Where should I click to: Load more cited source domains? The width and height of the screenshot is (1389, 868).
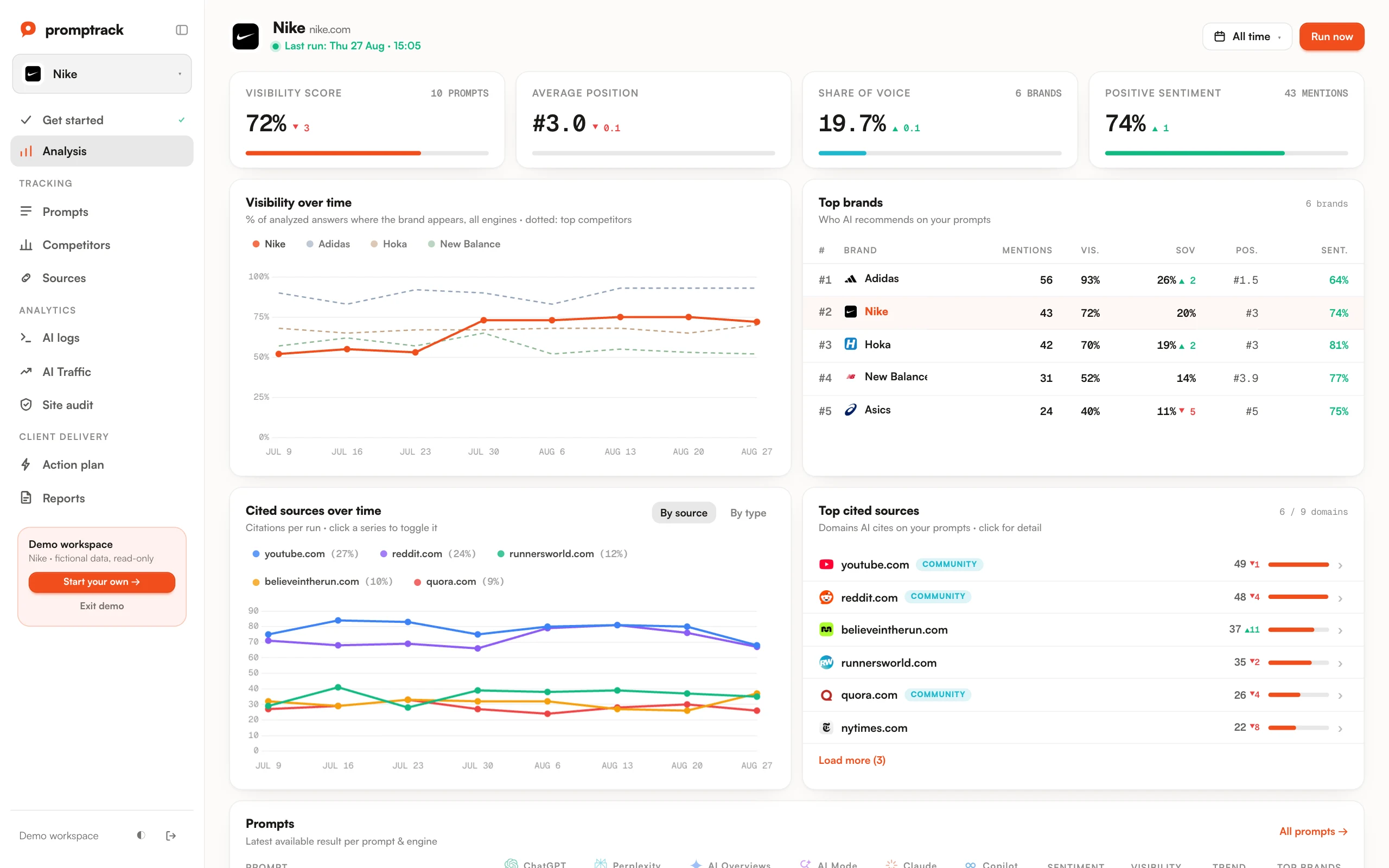pos(852,760)
